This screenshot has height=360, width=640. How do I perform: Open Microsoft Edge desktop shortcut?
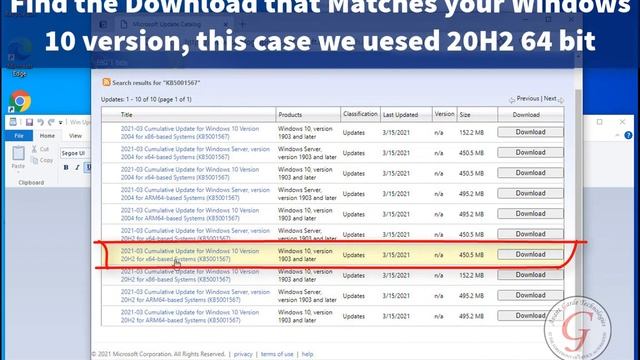point(19,56)
